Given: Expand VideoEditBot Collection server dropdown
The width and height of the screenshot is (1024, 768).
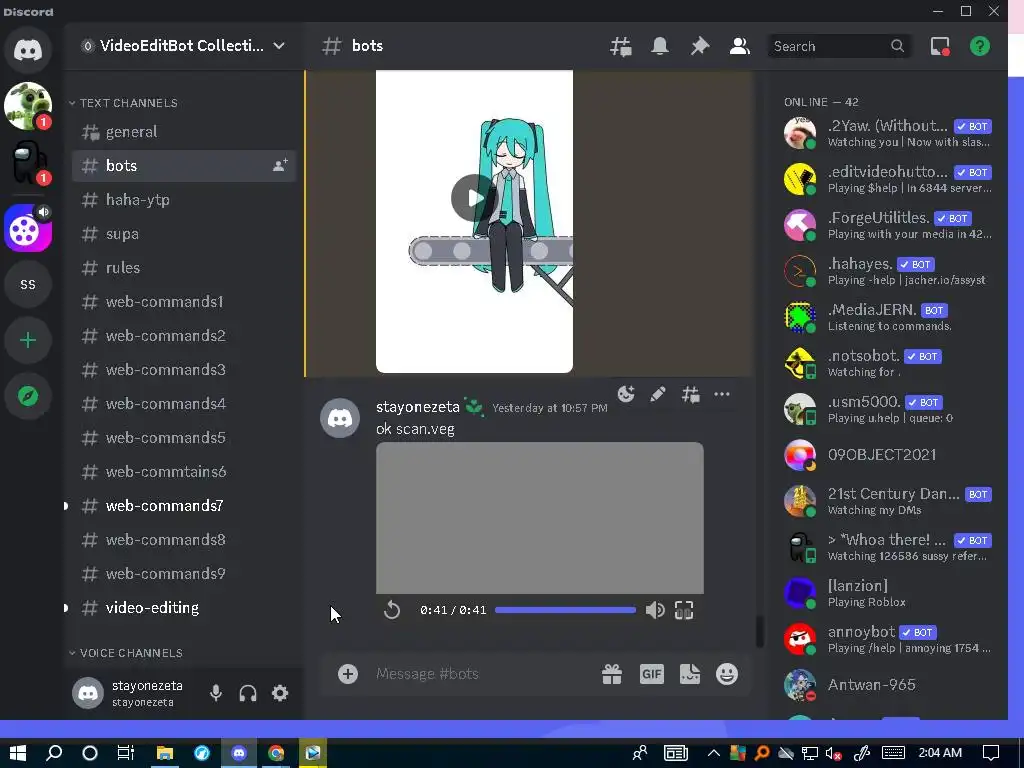Looking at the screenshot, I should [x=279, y=46].
